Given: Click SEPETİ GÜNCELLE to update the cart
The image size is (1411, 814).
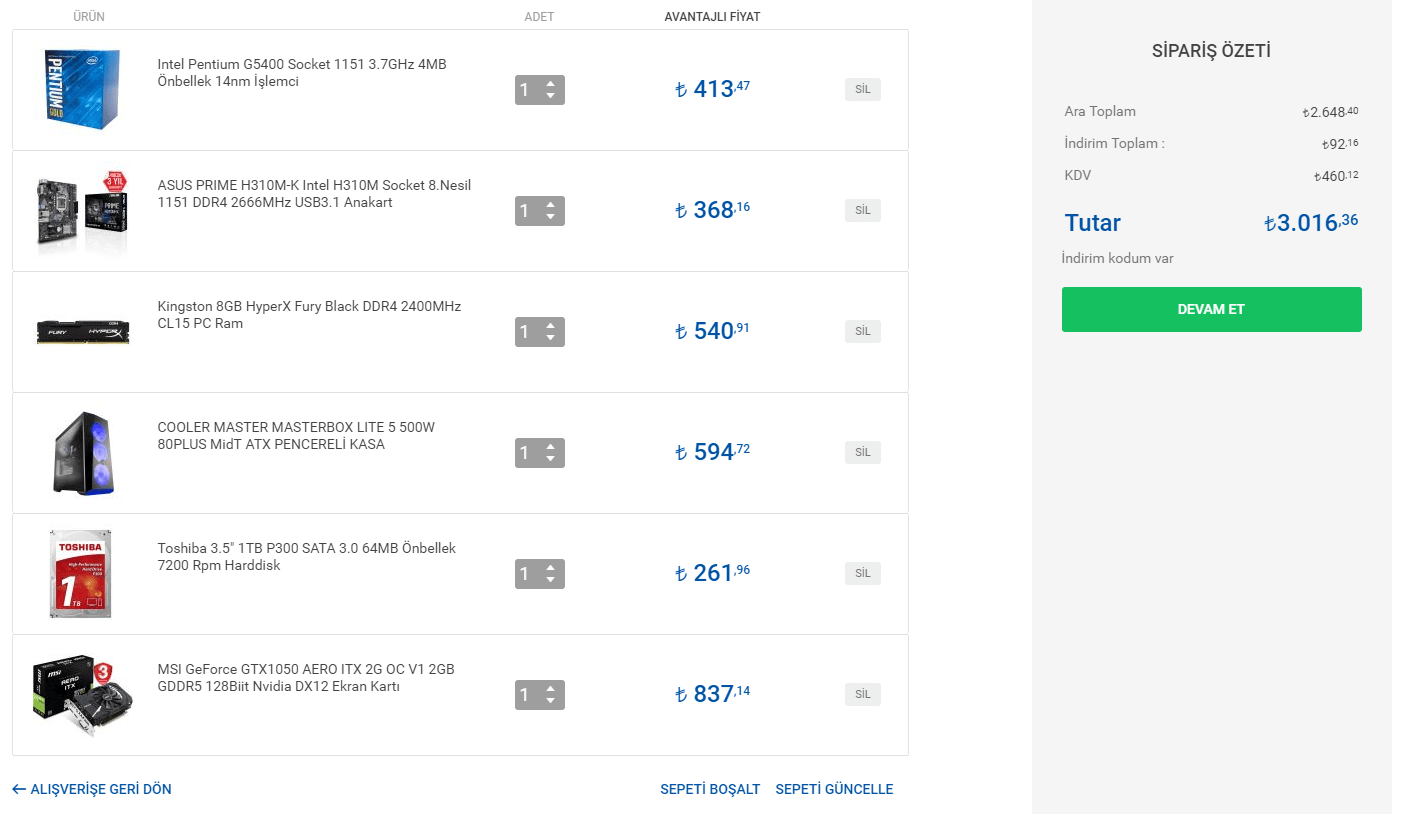Looking at the screenshot, I should click(834, 789).
